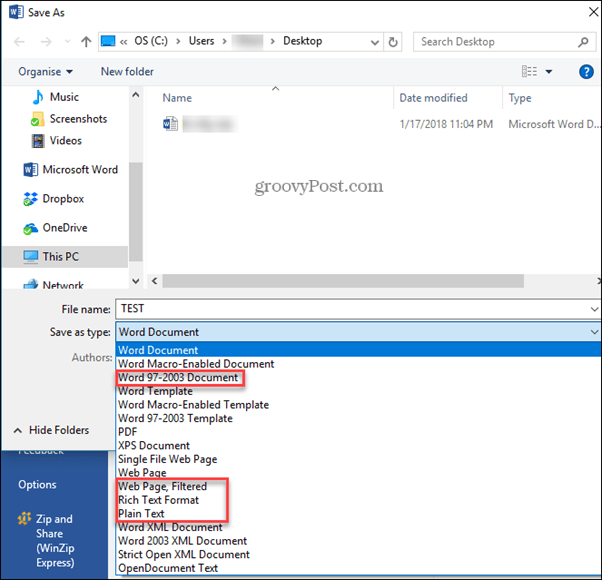Click the Videos film icon
Viewport: 602px width, 580px height.
38,141
